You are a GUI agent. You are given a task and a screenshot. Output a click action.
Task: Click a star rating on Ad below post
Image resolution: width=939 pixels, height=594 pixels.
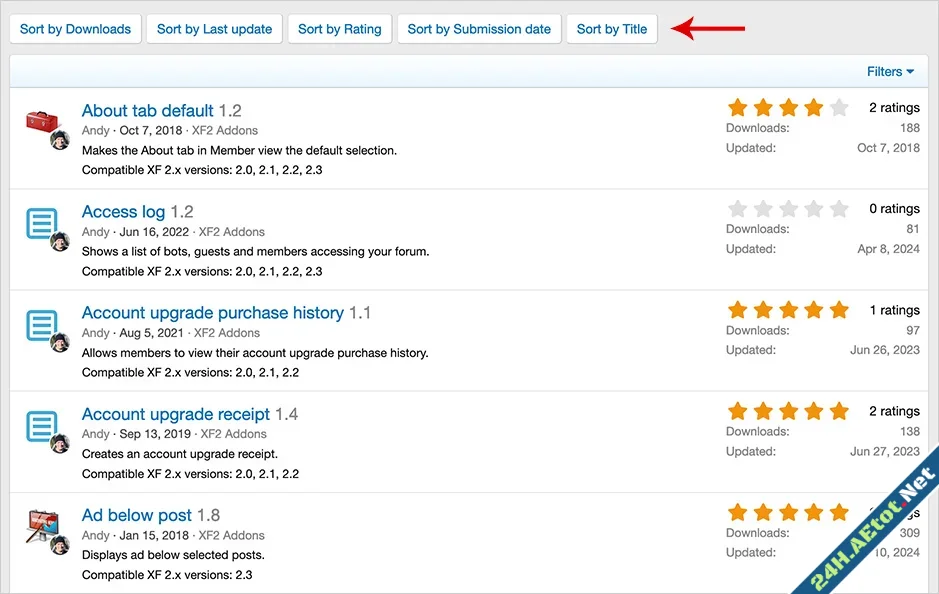[787, 511]
